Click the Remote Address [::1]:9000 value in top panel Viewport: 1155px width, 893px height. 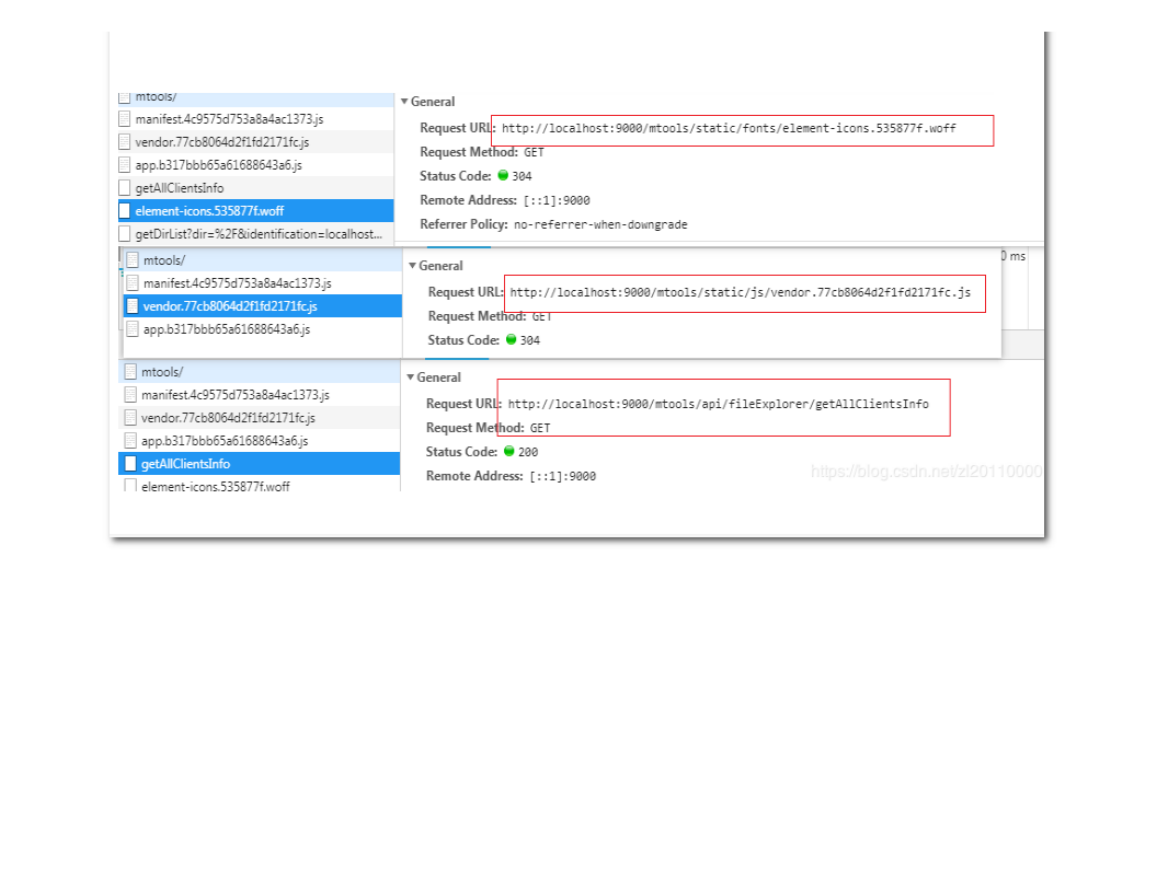point(557,201)
